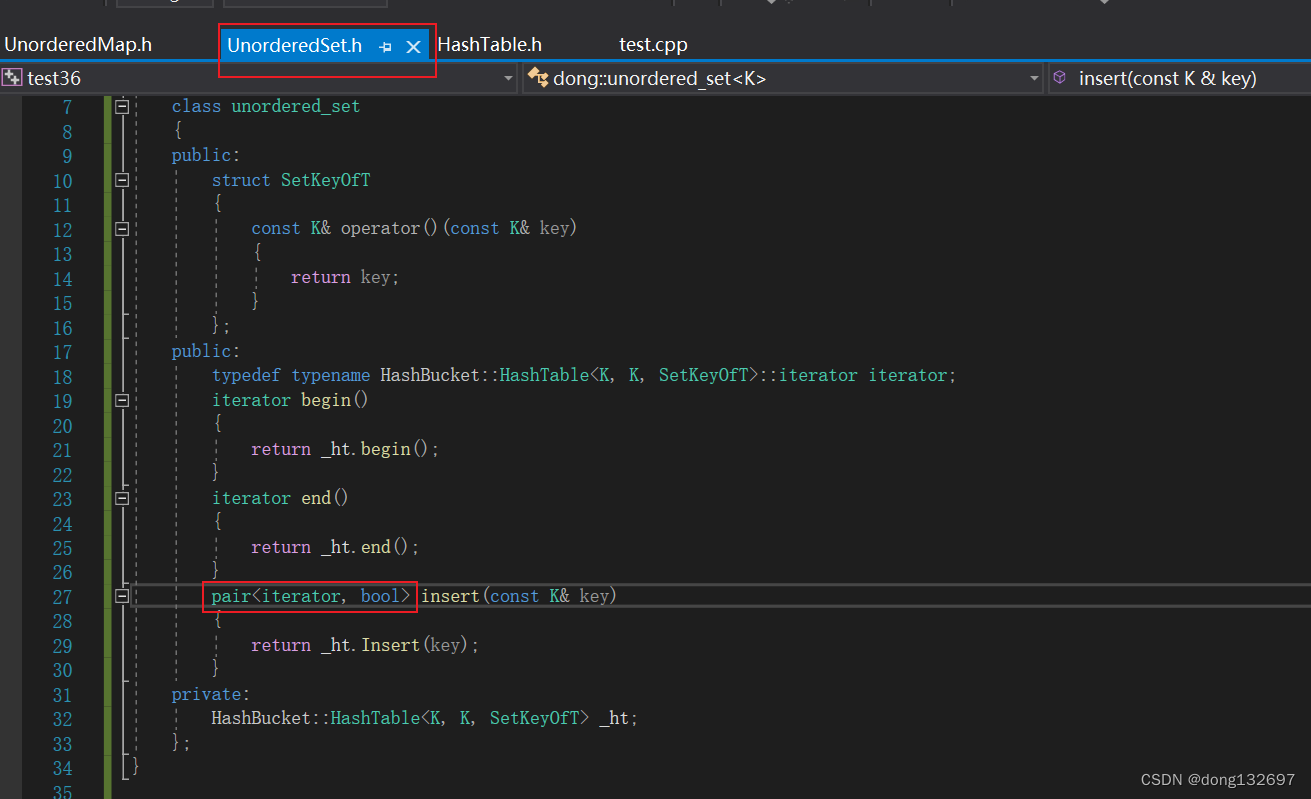Click 'return key;' statement on line 14

[345, 278]
